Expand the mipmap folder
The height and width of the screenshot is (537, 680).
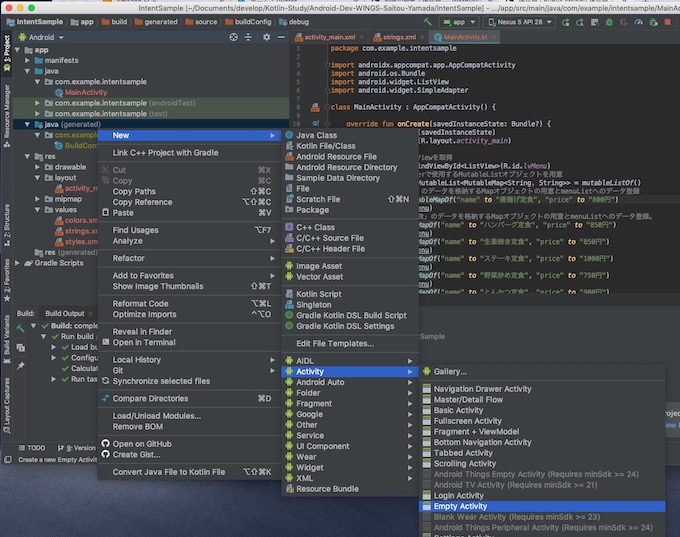pos(37,199)
